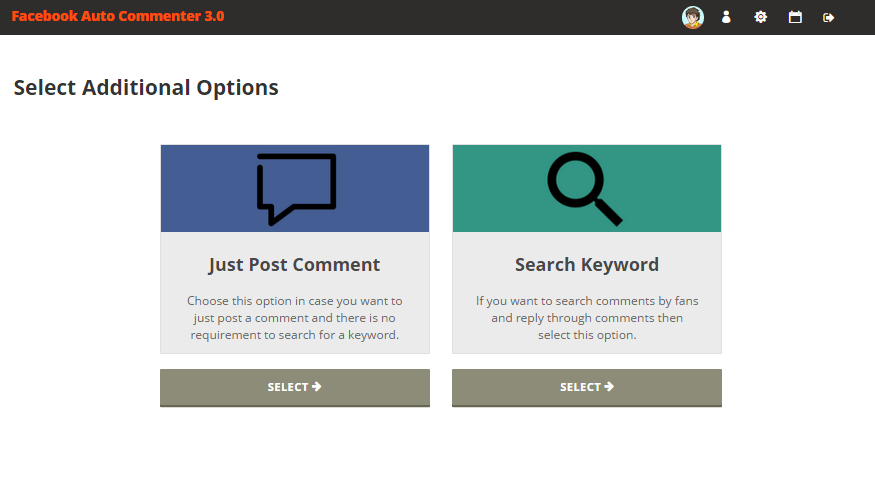This screenshot has height=477, width=875.
Task: Click the dark top navigation bar
Action: pos(450,17)
